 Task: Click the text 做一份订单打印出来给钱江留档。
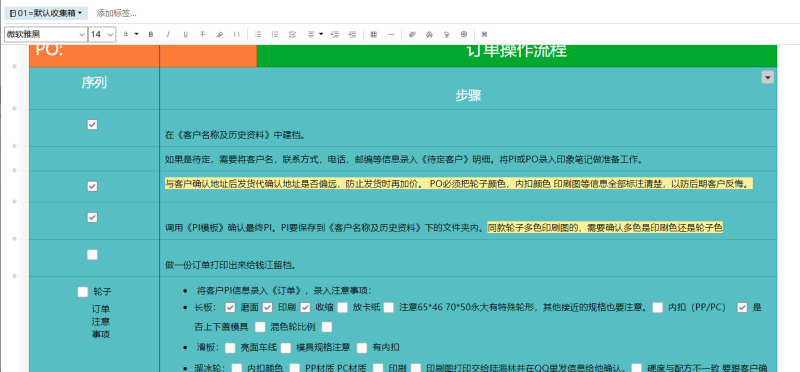point(231,265)
